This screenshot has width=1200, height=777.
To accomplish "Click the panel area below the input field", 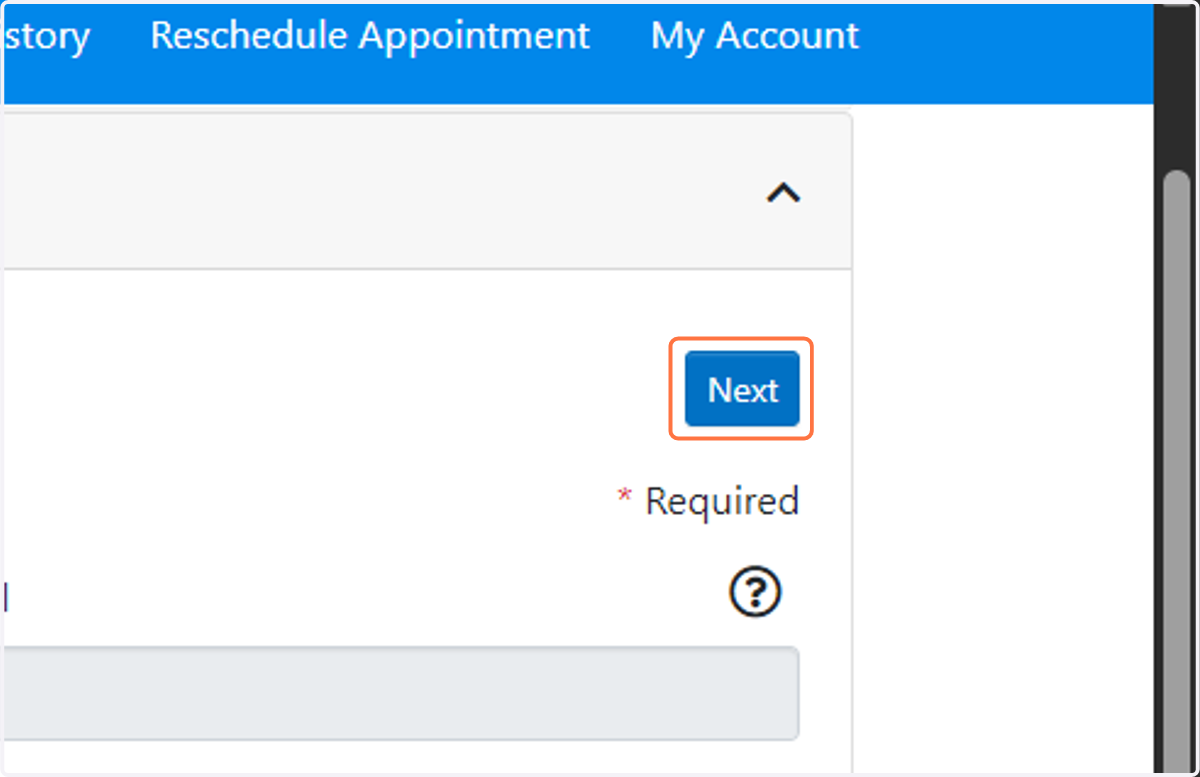I will (400, 756).
